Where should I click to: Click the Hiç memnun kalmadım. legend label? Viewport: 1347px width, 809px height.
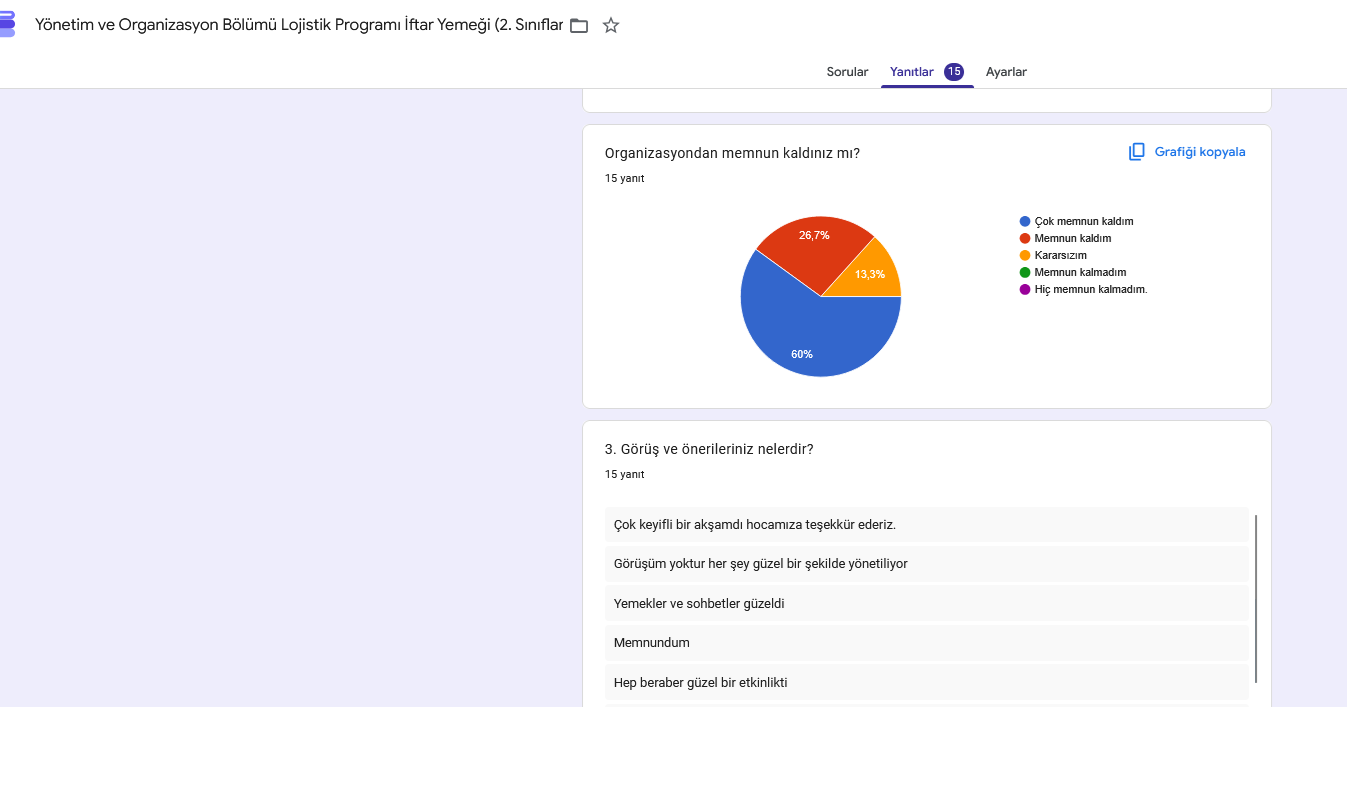coord(1091,289)
